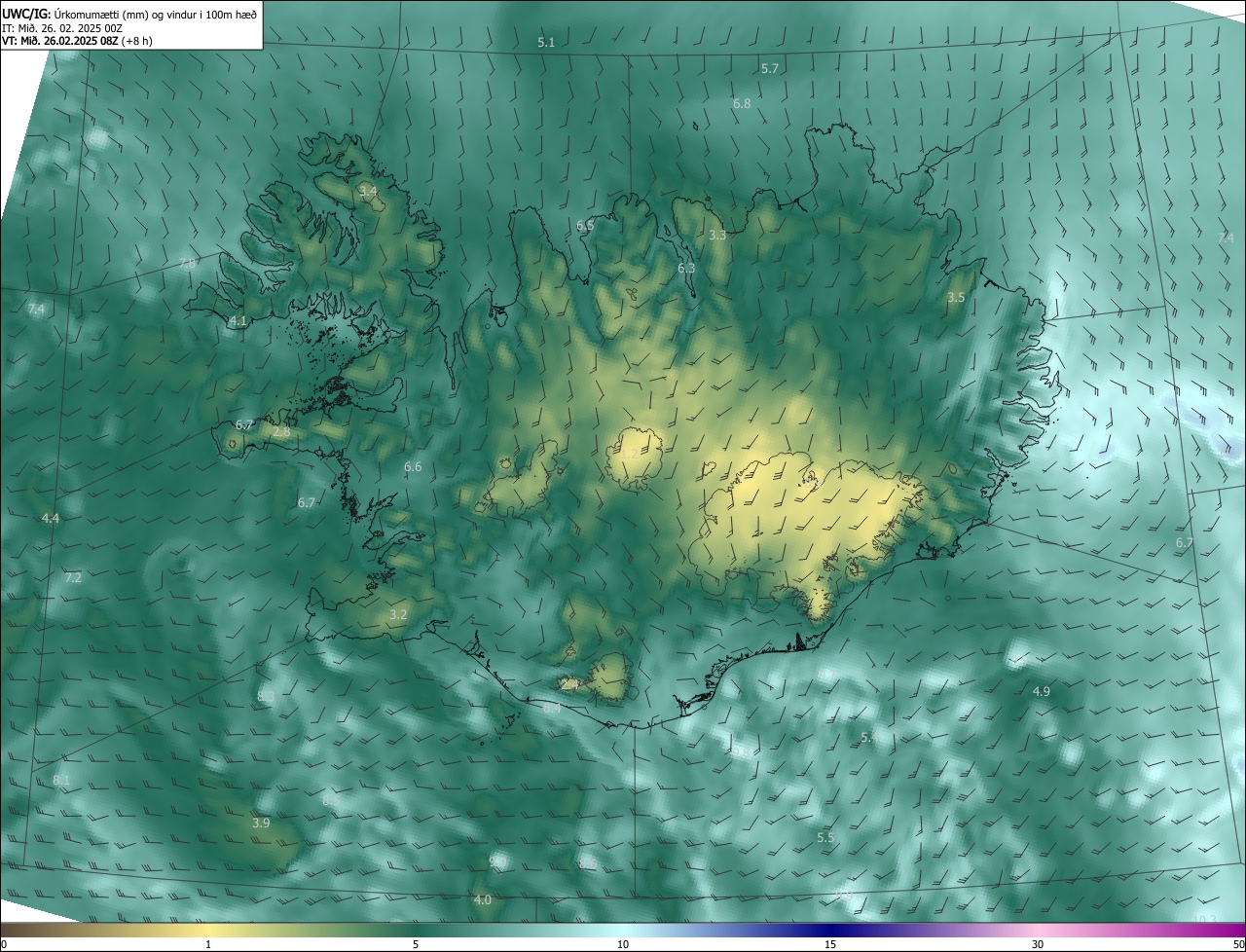Click the '15' tick label of the colour scale
Image resolution: width=1246 pixels, height=952 pixels.
830,944
